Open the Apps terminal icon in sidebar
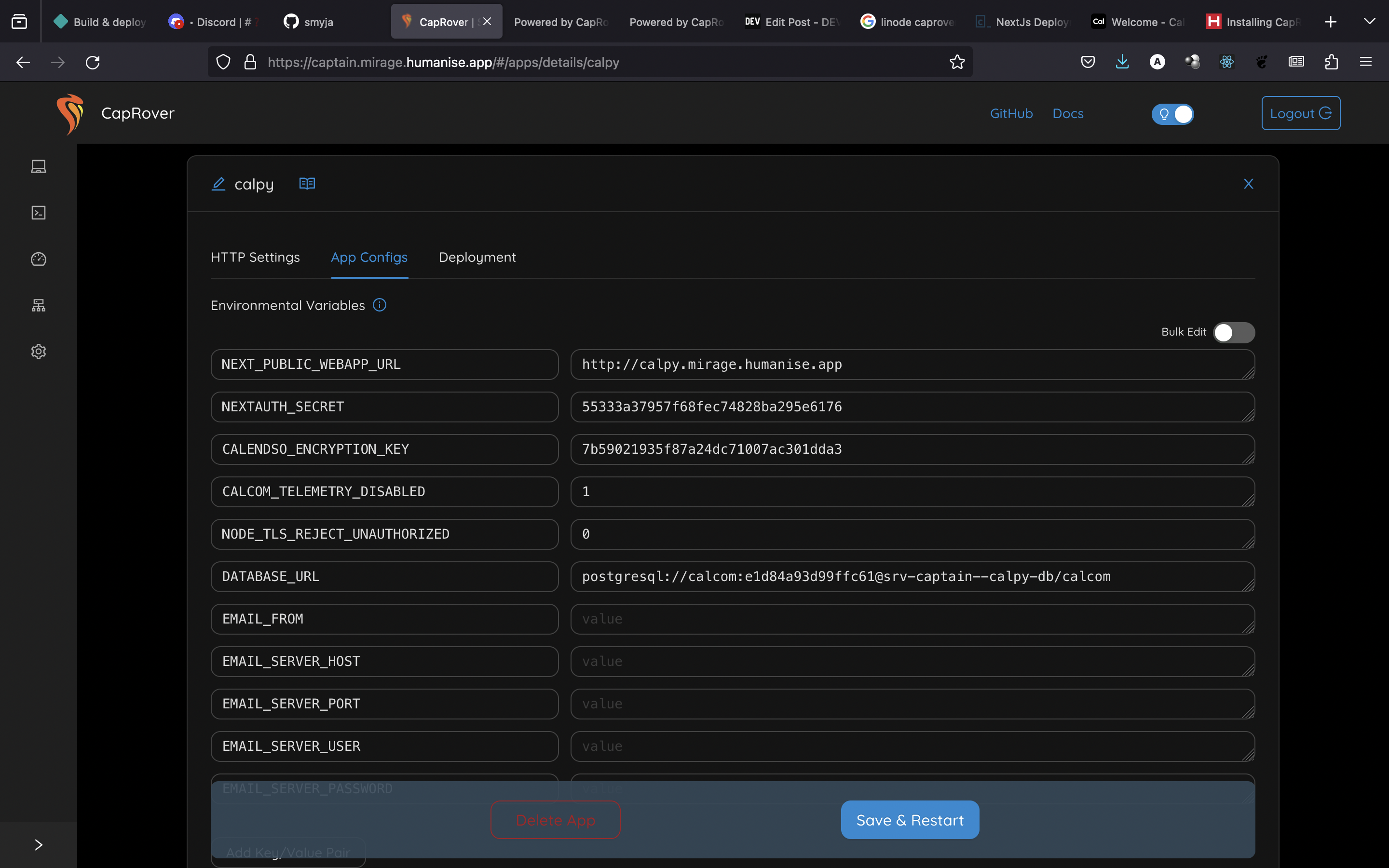 point(39,213)
